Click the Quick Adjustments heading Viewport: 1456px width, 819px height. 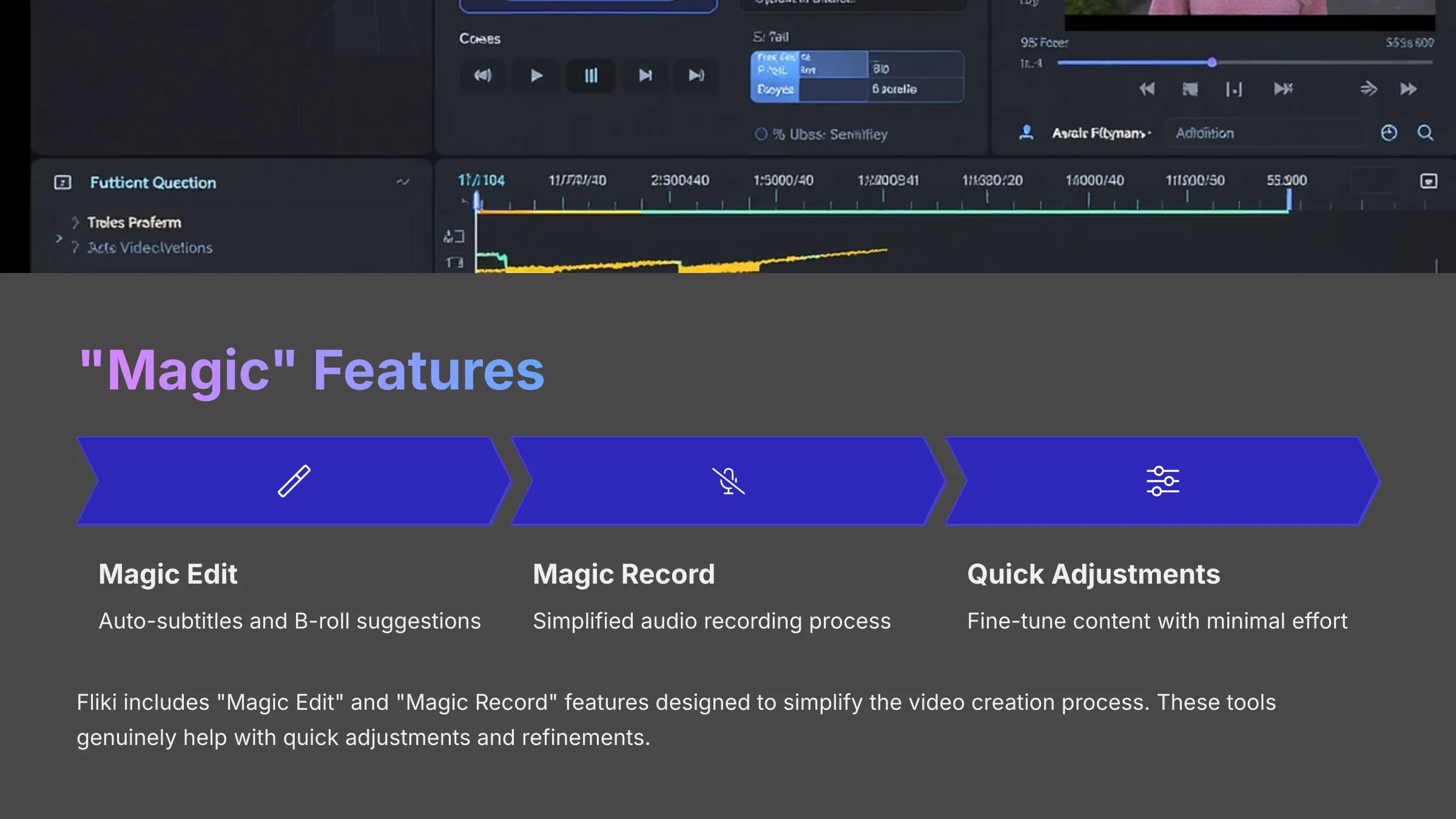pos(1093,574)
